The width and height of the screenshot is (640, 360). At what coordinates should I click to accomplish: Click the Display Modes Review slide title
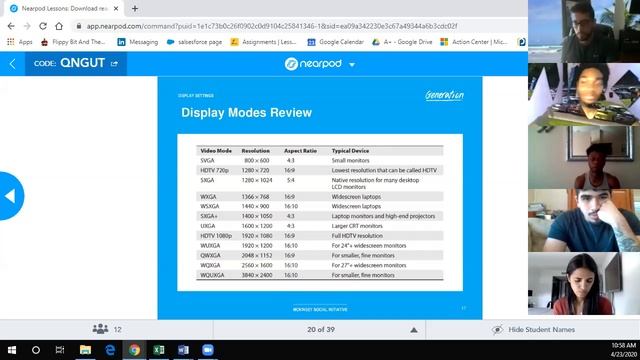(x=246, y=113)
